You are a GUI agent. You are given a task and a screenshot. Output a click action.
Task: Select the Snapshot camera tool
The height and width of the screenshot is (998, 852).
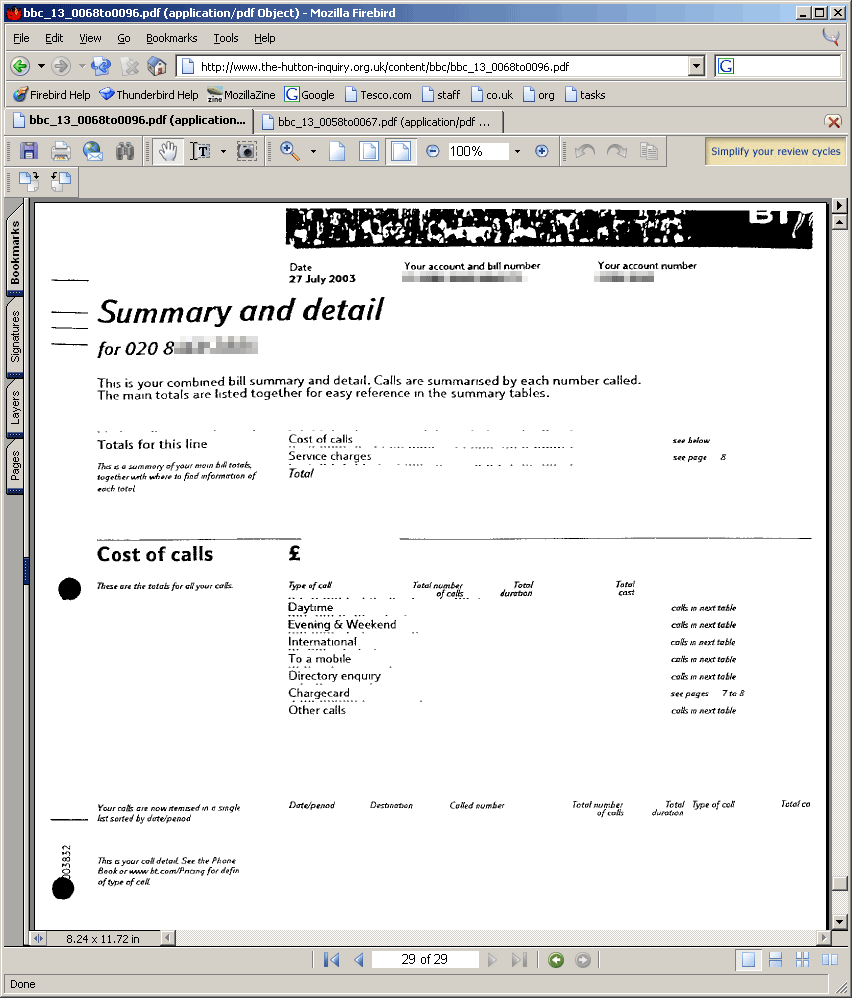(247, 152)
